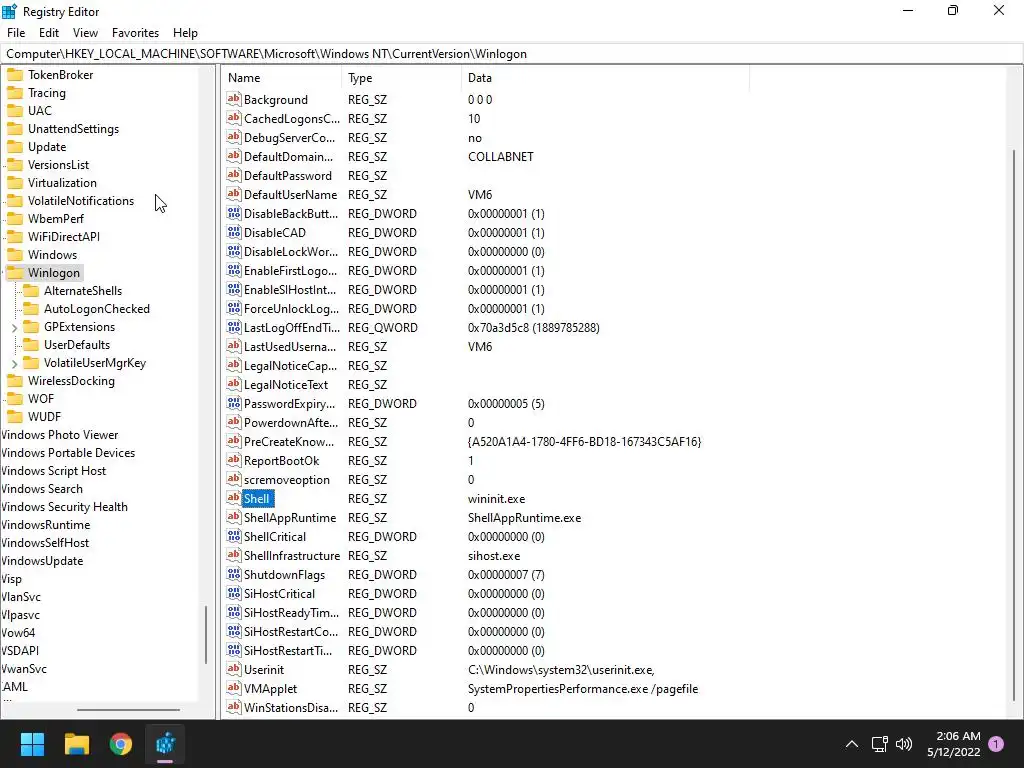The height and width of the screenshot is (768, 1024).
Task: Click the registry path address bar
Action: (x=512, y=54)
